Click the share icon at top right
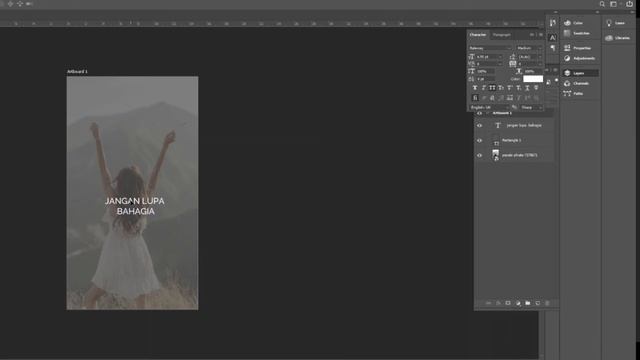The height and width of the screenshot is (360, 640). pyautogui.click(x=629, y=4)
